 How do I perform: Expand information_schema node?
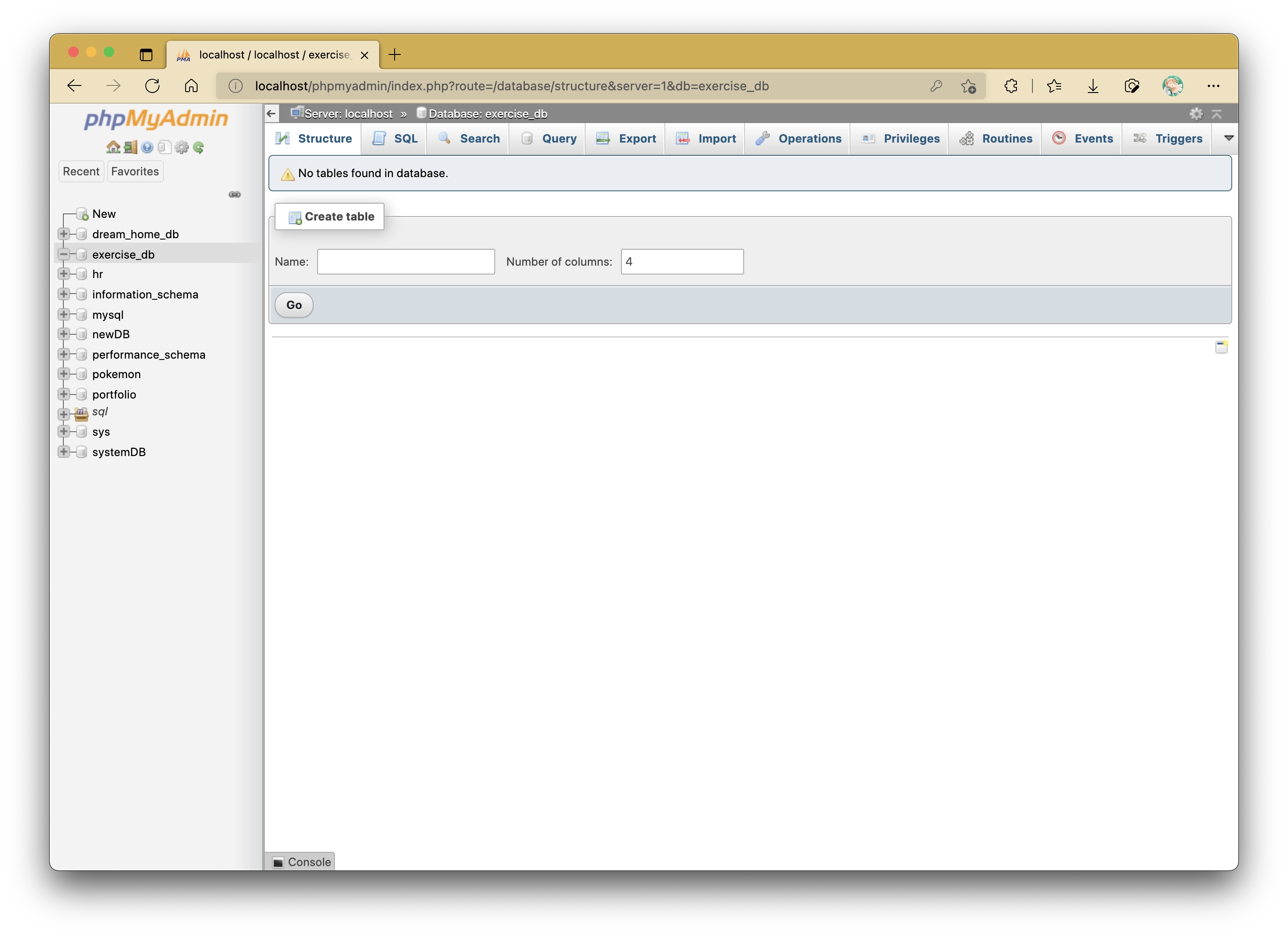(x=64, y=294)
